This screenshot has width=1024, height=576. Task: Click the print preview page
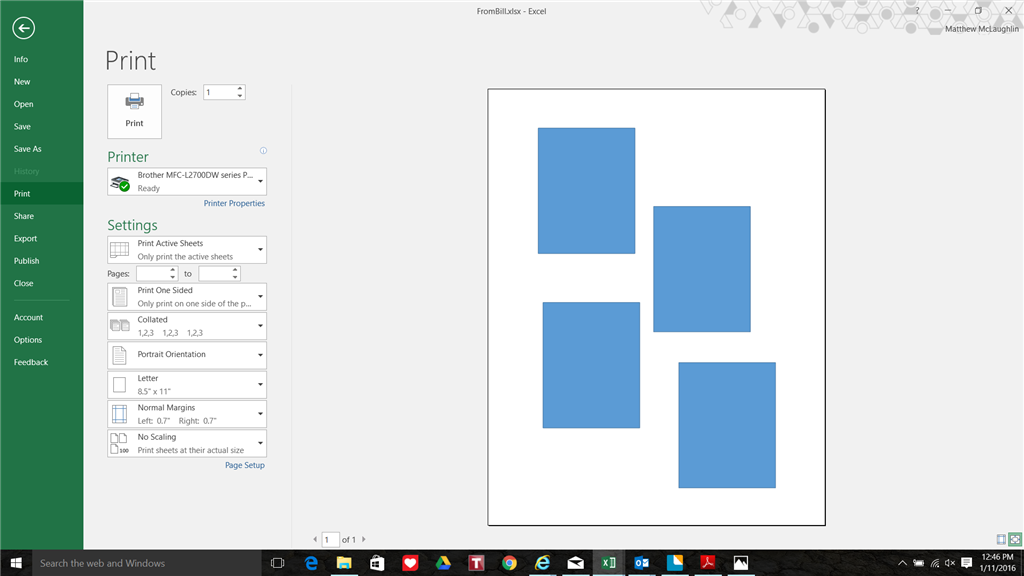[x=656, y=307]
